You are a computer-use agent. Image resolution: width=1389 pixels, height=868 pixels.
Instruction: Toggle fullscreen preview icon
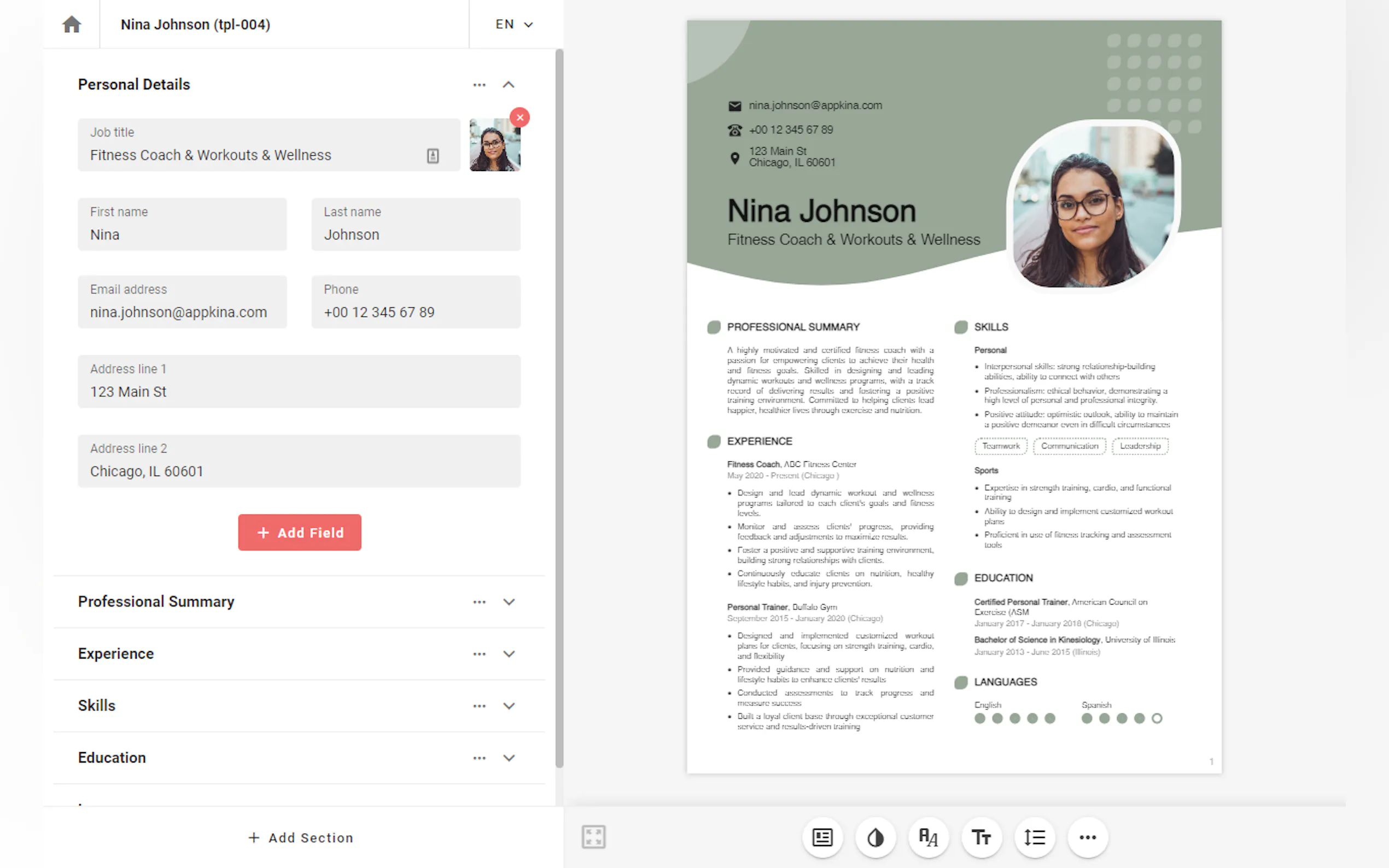tap(593, 837)
